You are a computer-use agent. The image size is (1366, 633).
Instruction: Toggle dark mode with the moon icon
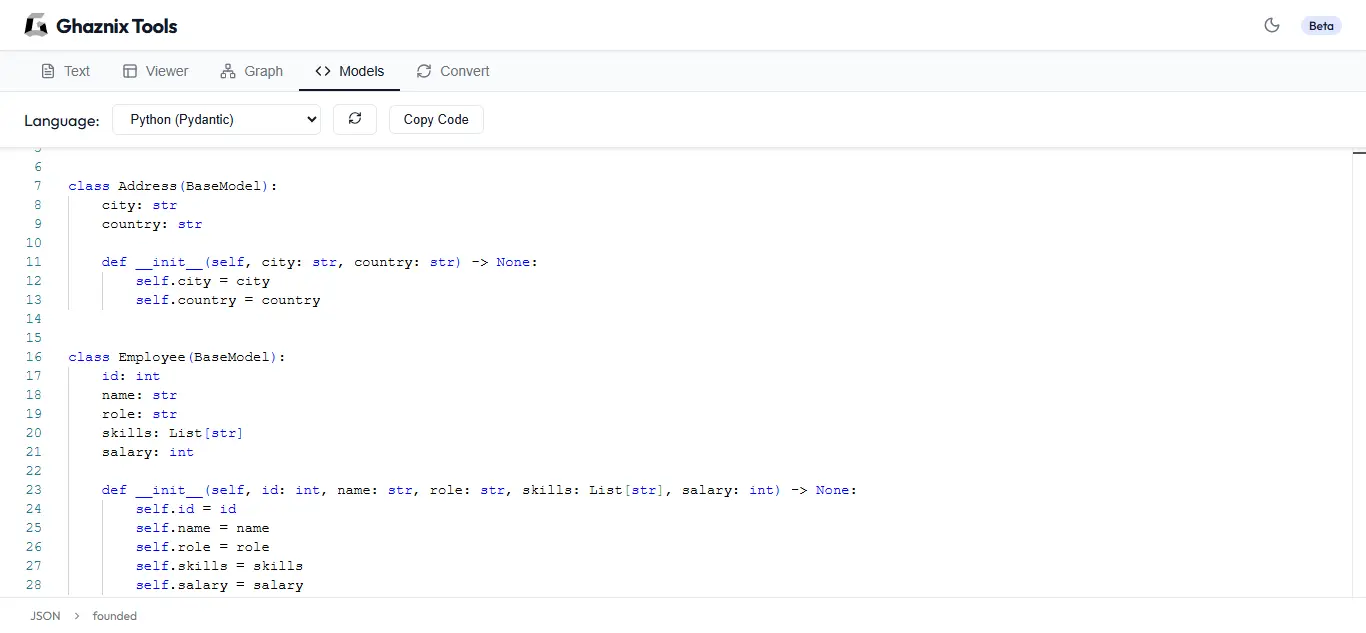(x=1272, y=25)
